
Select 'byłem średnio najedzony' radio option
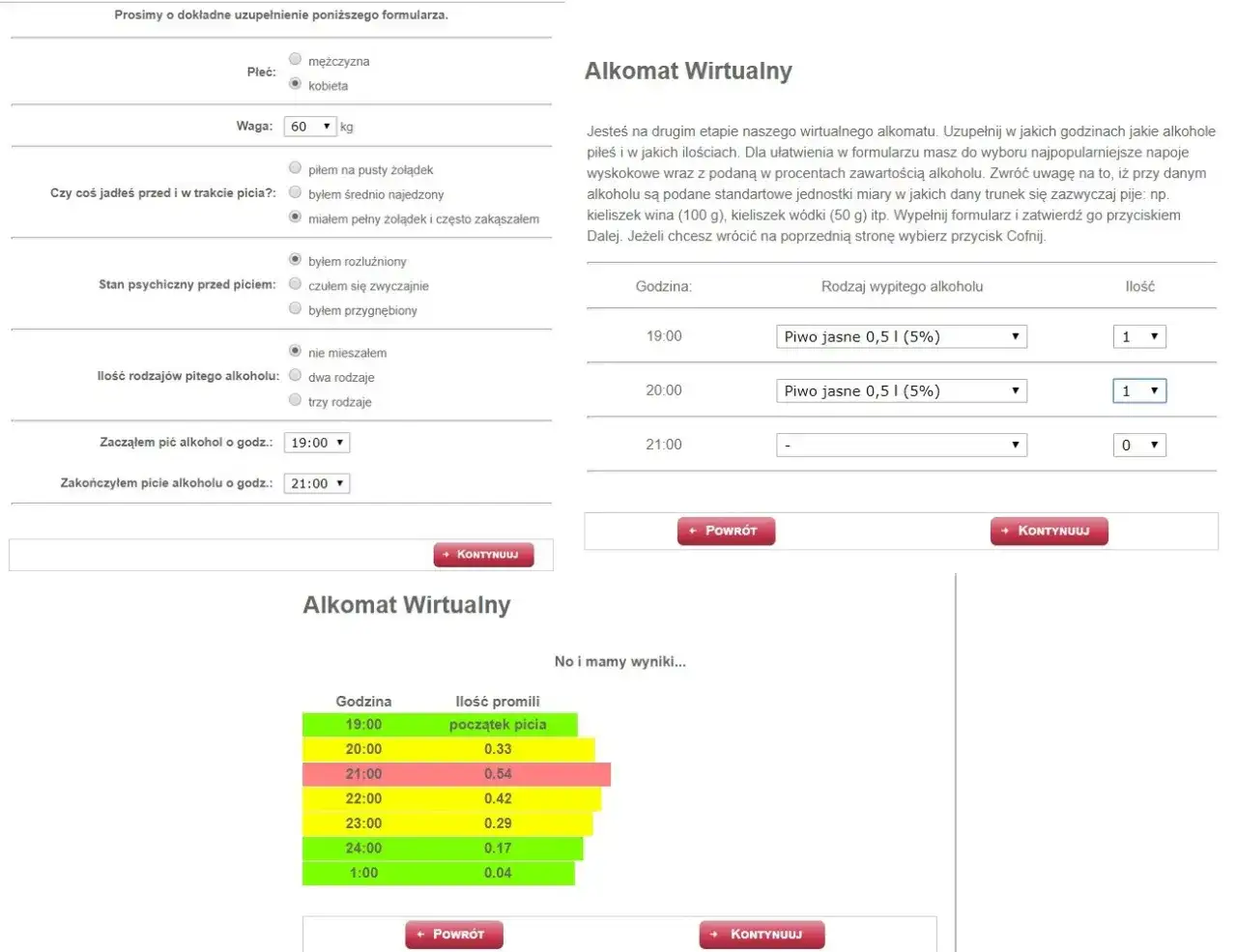(296, 193)
